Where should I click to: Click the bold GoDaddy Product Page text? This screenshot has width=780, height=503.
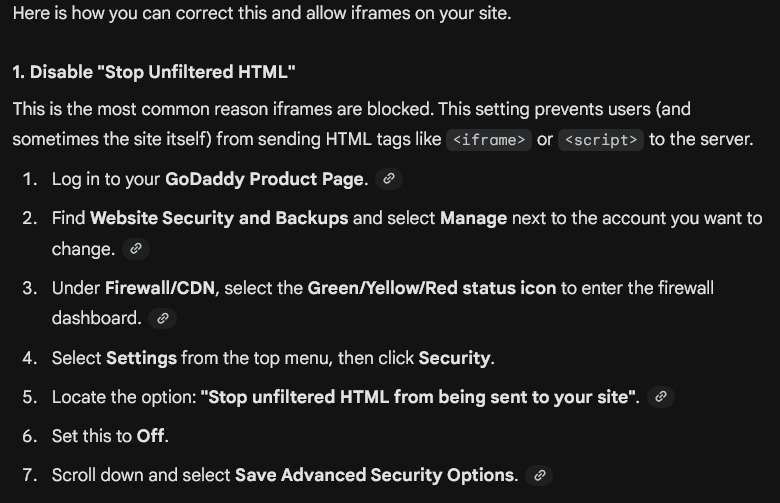(x=266, y=179)
